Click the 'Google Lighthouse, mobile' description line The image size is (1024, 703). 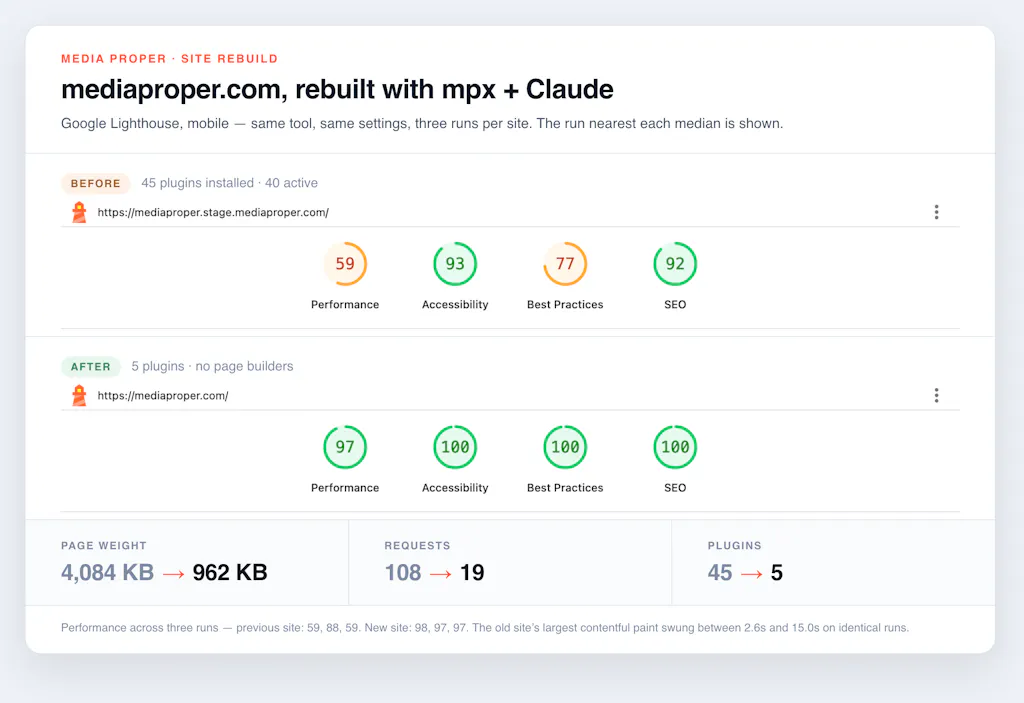point(422,123)
